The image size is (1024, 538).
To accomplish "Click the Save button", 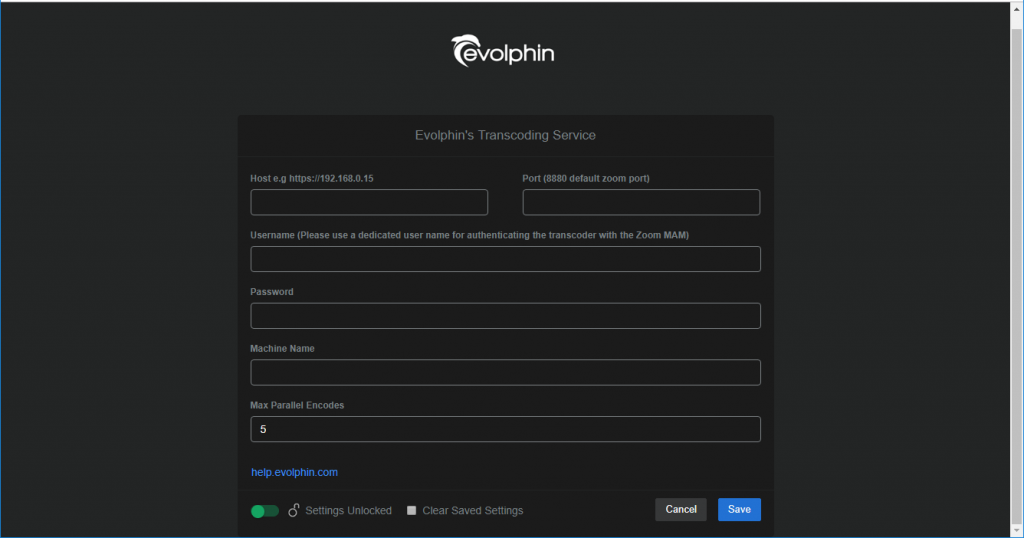I will click(739, 509).
